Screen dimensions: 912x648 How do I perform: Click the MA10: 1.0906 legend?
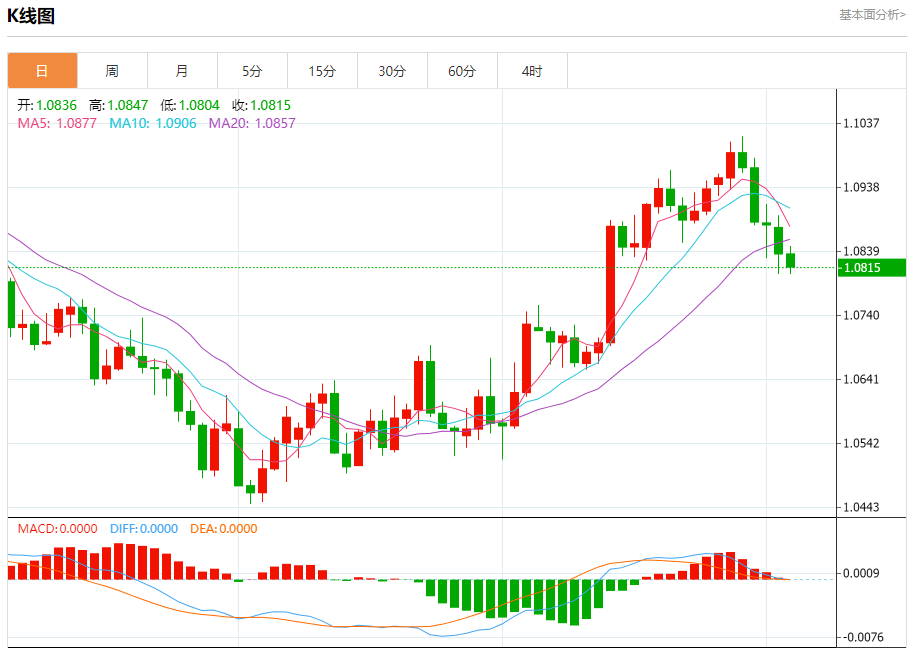153,123
